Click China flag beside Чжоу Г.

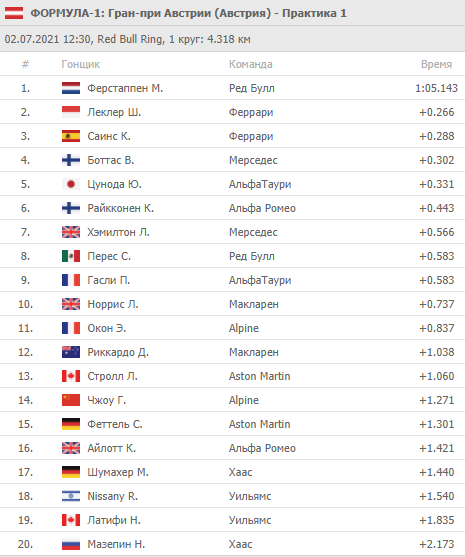(71, 400)
